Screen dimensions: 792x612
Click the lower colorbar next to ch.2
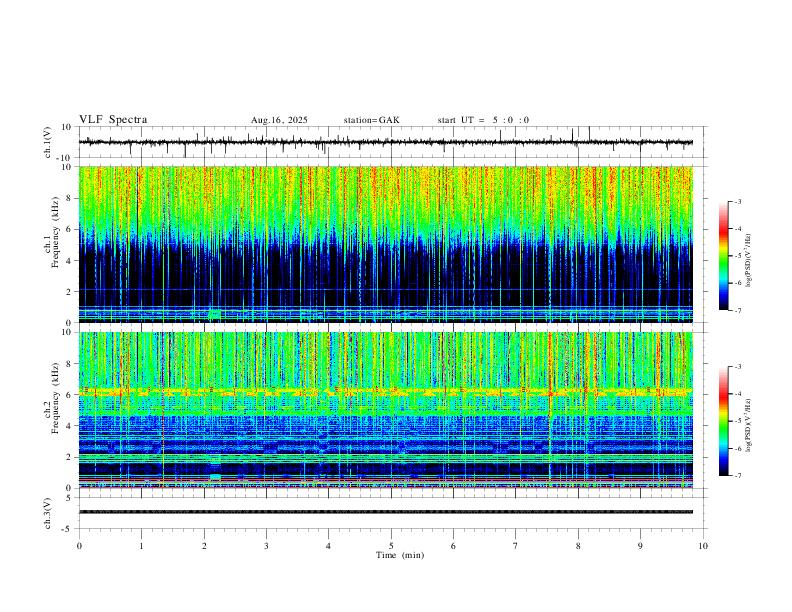click(x=724, y=421)
